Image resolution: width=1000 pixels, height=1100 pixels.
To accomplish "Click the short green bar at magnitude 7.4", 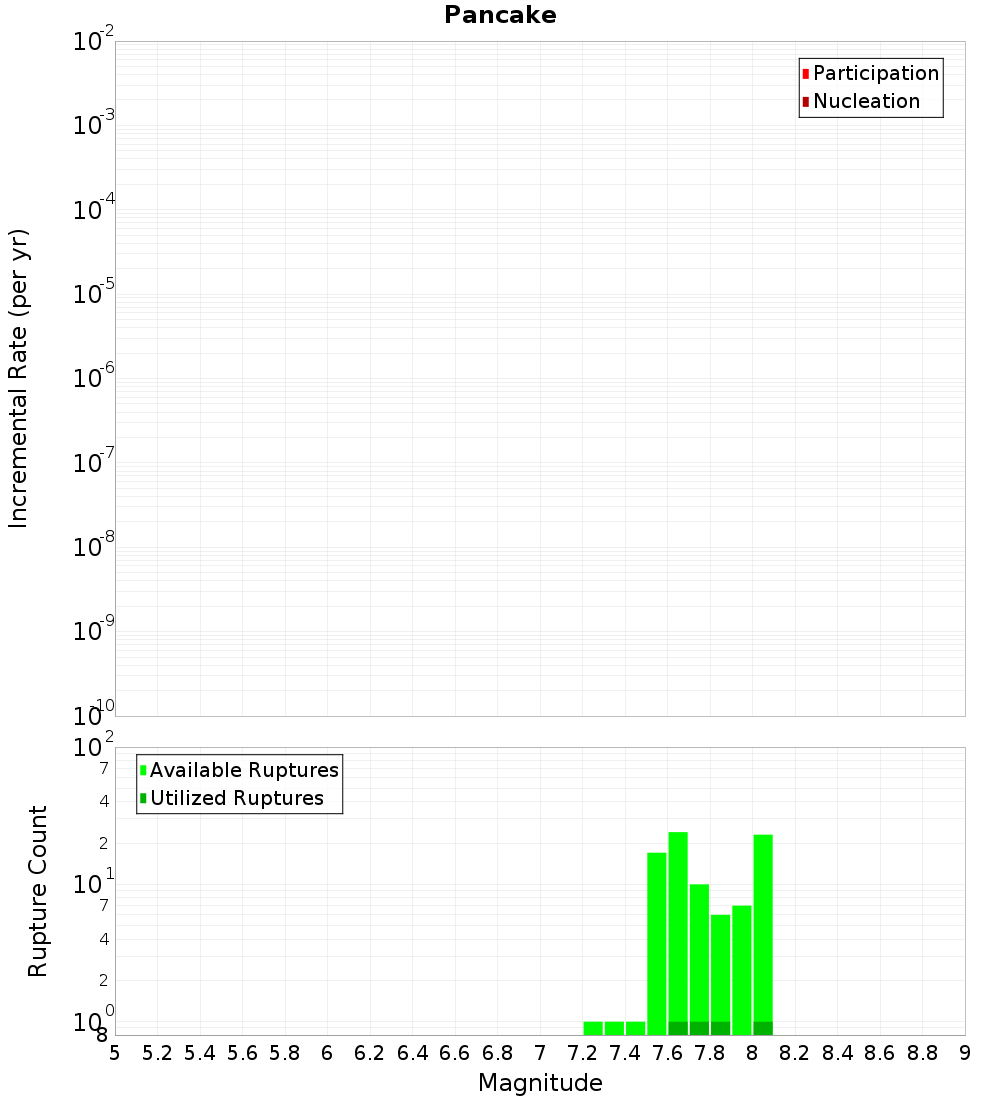I will 636,1028.
